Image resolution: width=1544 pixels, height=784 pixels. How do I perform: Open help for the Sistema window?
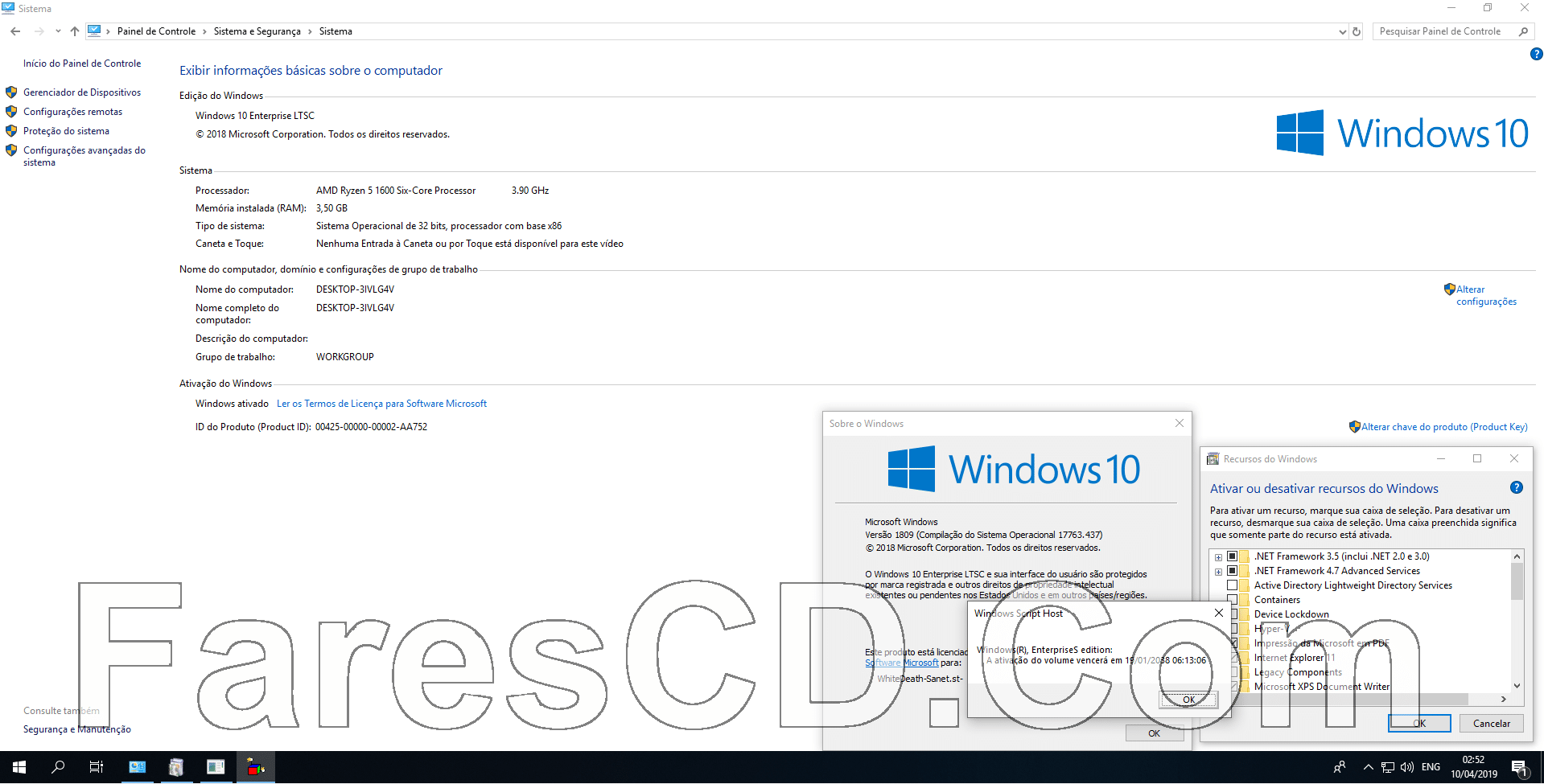1536,54
